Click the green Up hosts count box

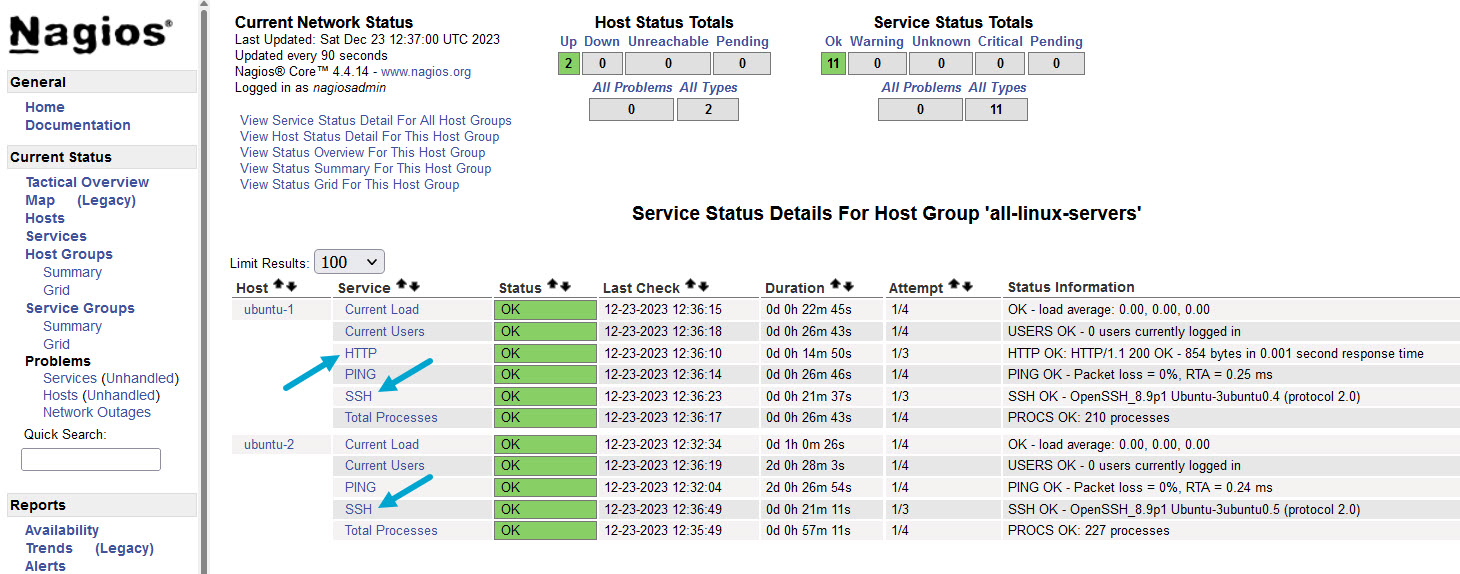(568, 64)
